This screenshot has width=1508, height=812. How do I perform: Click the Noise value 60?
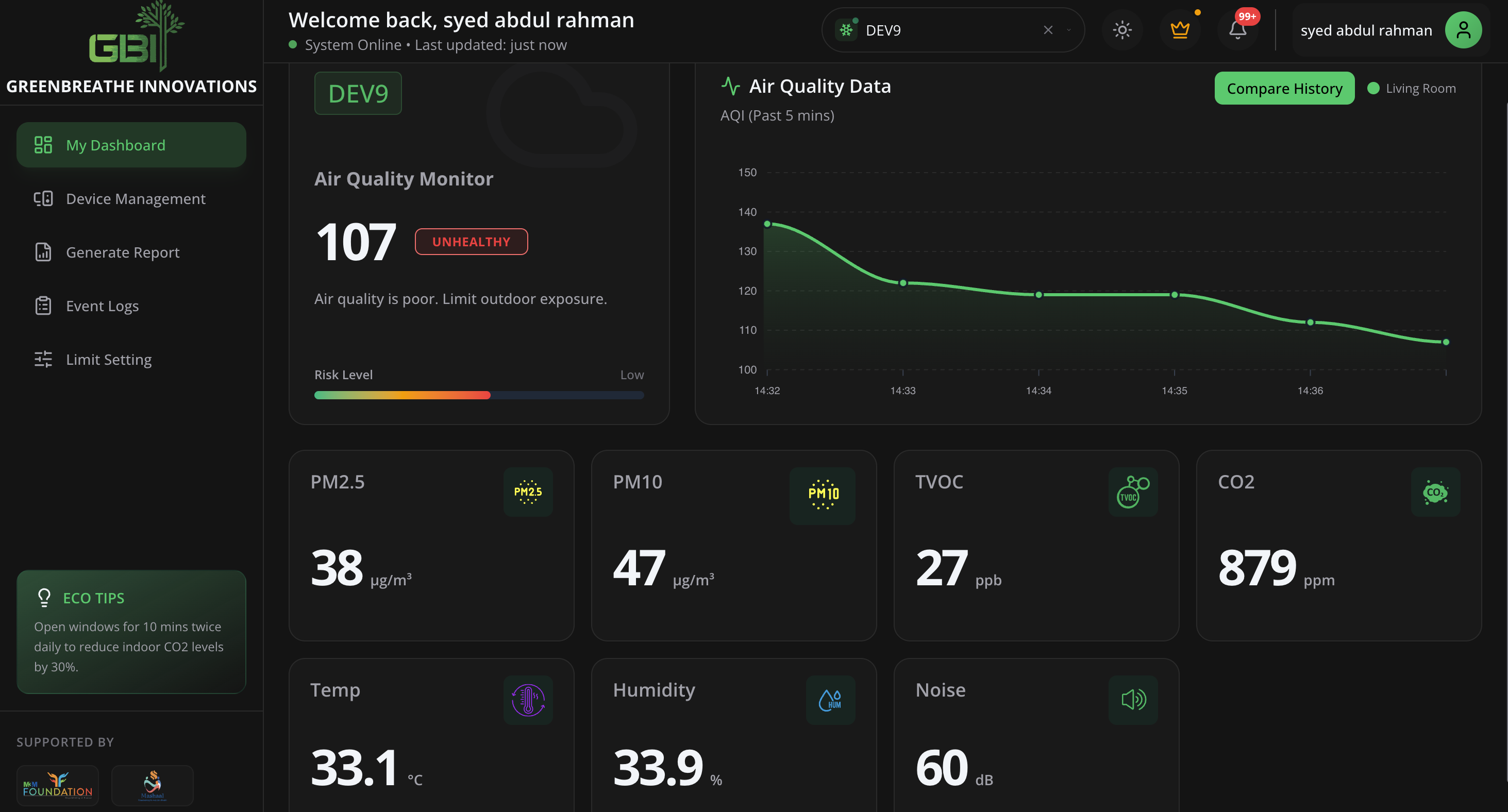pos(941,768)
